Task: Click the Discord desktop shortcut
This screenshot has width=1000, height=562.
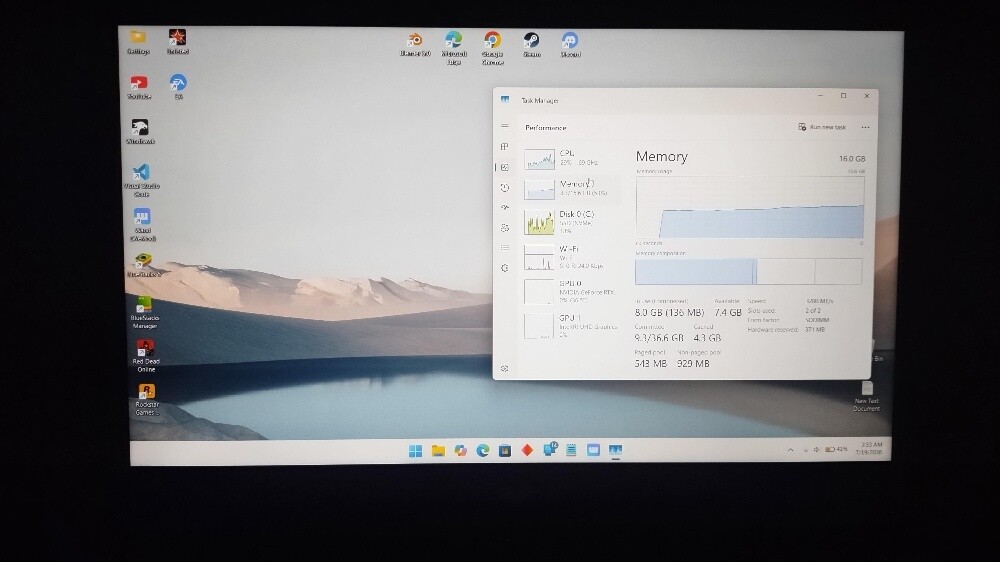Action: tap(570, 45)
